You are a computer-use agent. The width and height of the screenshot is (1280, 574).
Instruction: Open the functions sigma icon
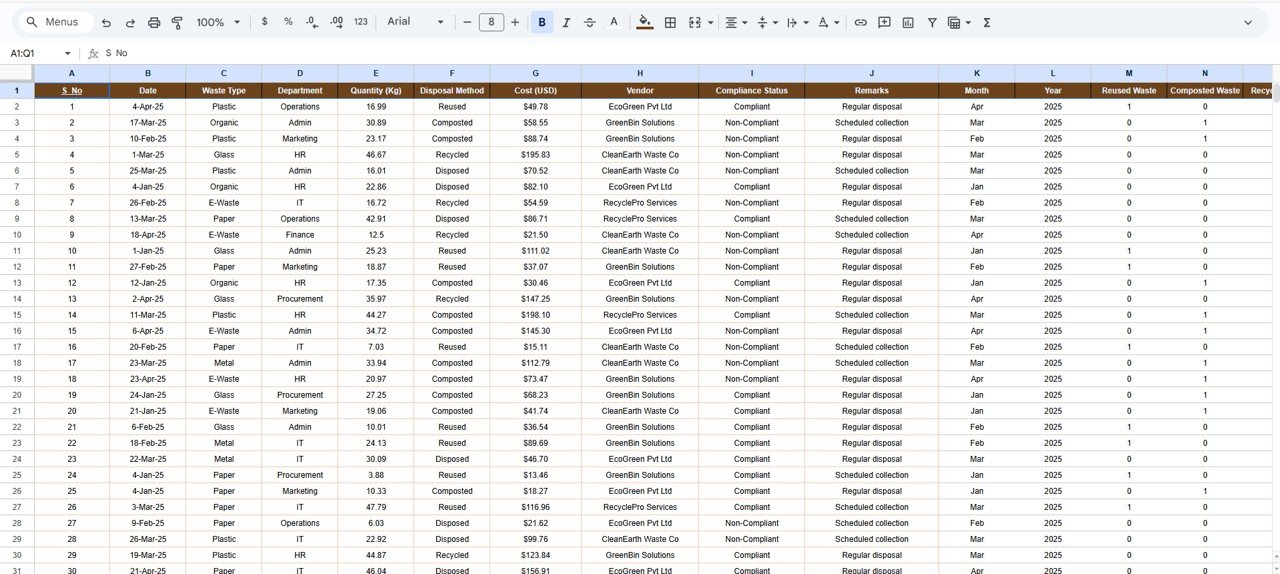click(x=987, y=22)
